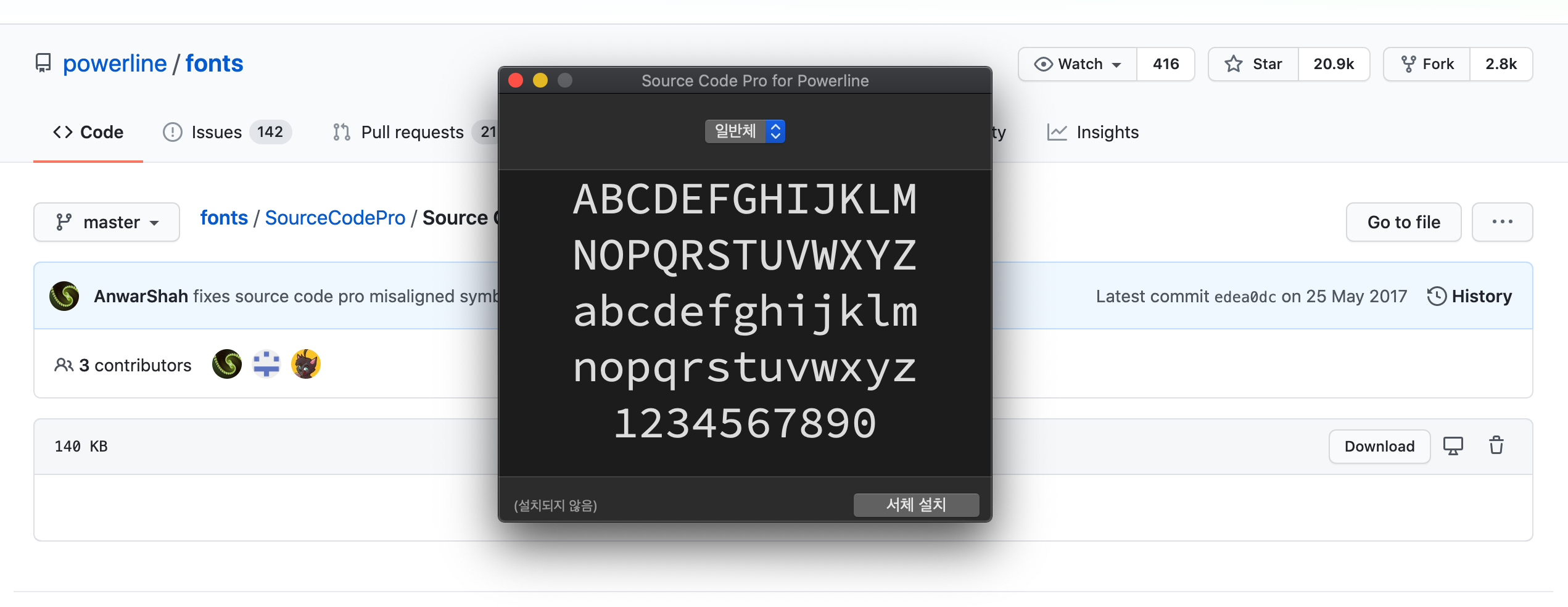
Task: Click the Fork icon button
Action: pyautogui.click(x=1427, y=64)
